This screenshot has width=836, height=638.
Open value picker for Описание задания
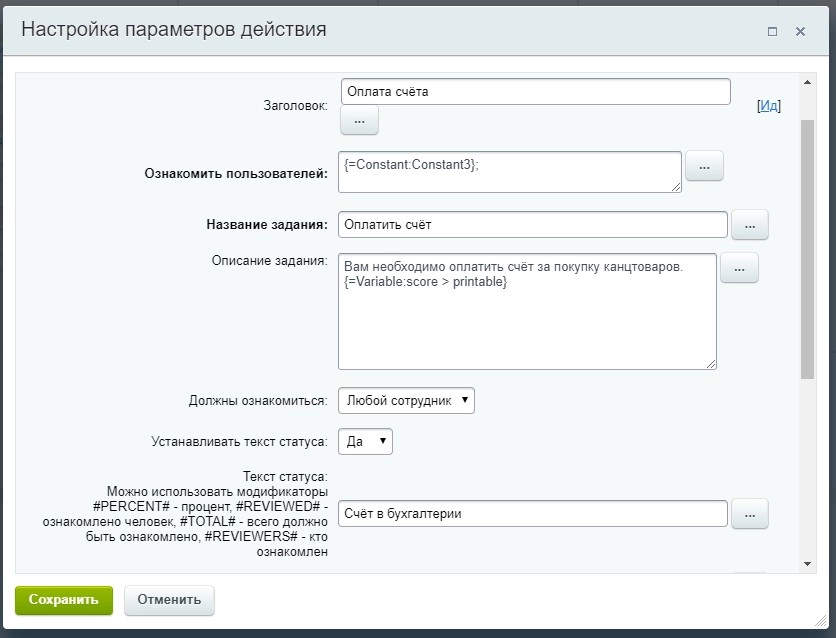coord(739,268)
